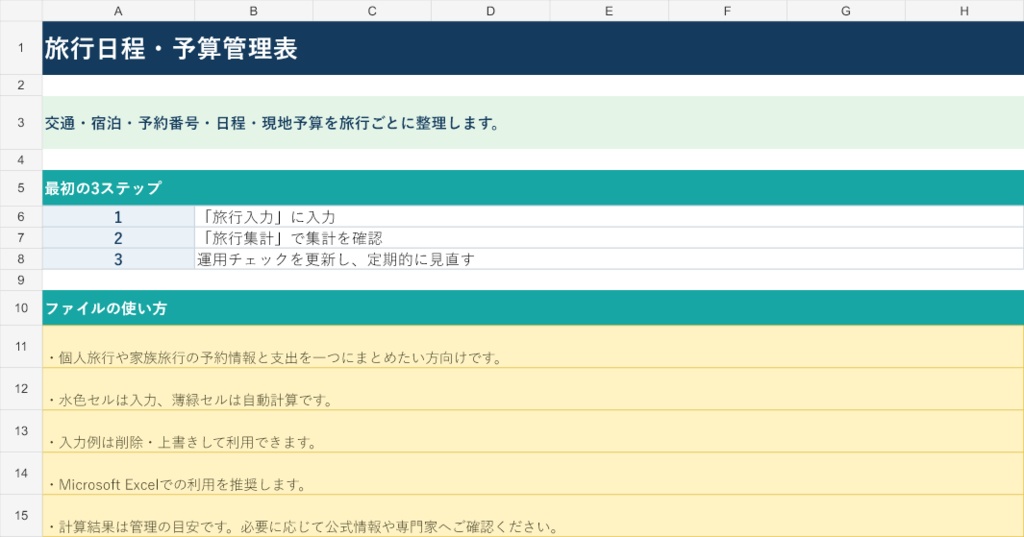The height and width of the screenshot is (537, 1024).
Task: Click step number 3 cell
Action: pyautogui.click(x=118, y=259)
